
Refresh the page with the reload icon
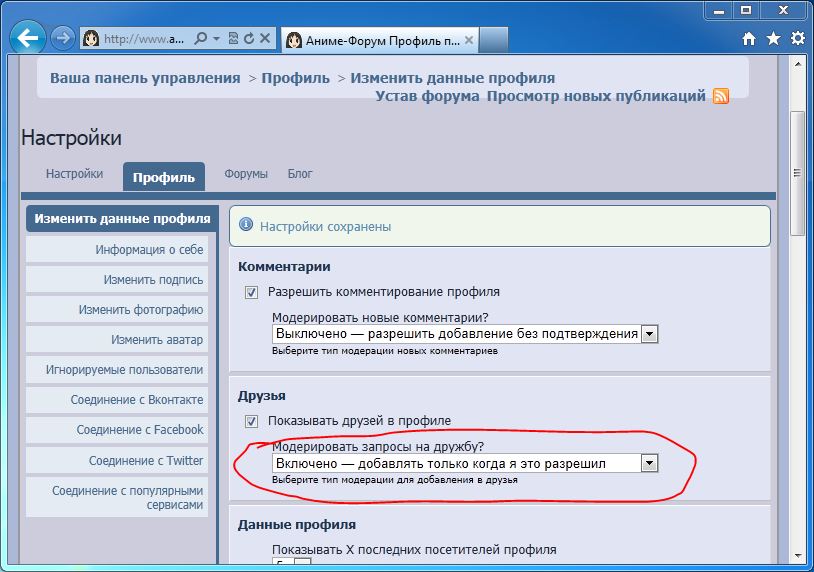point(248,39)
